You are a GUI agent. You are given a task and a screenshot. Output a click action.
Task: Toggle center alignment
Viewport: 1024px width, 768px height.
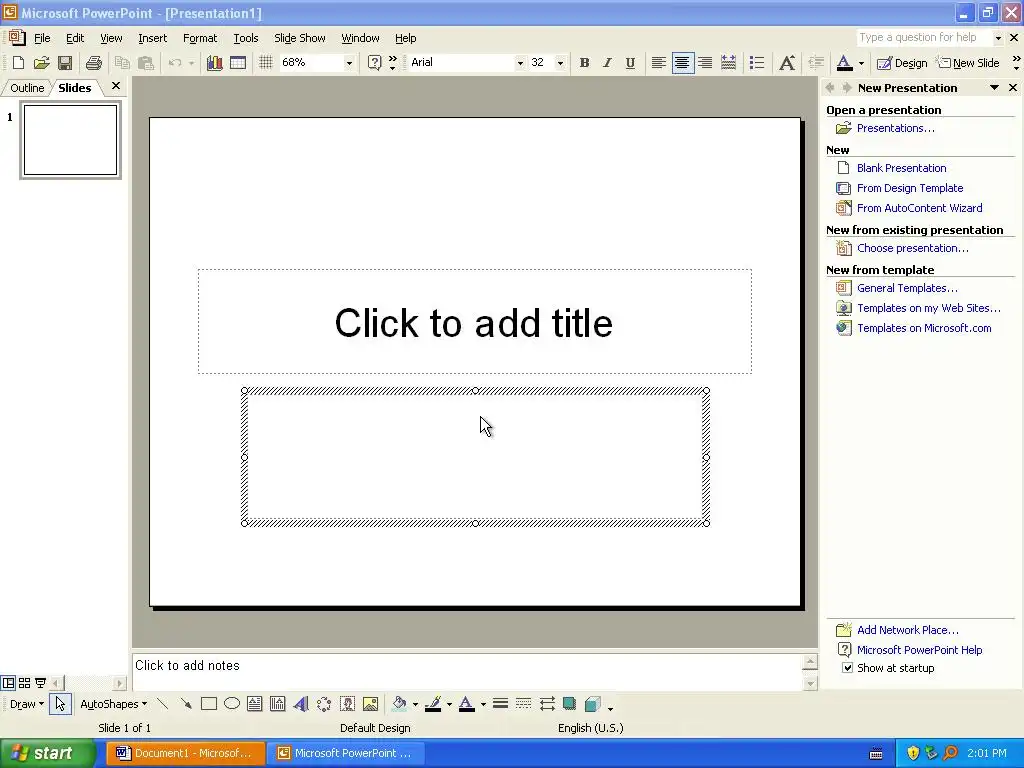682,63
